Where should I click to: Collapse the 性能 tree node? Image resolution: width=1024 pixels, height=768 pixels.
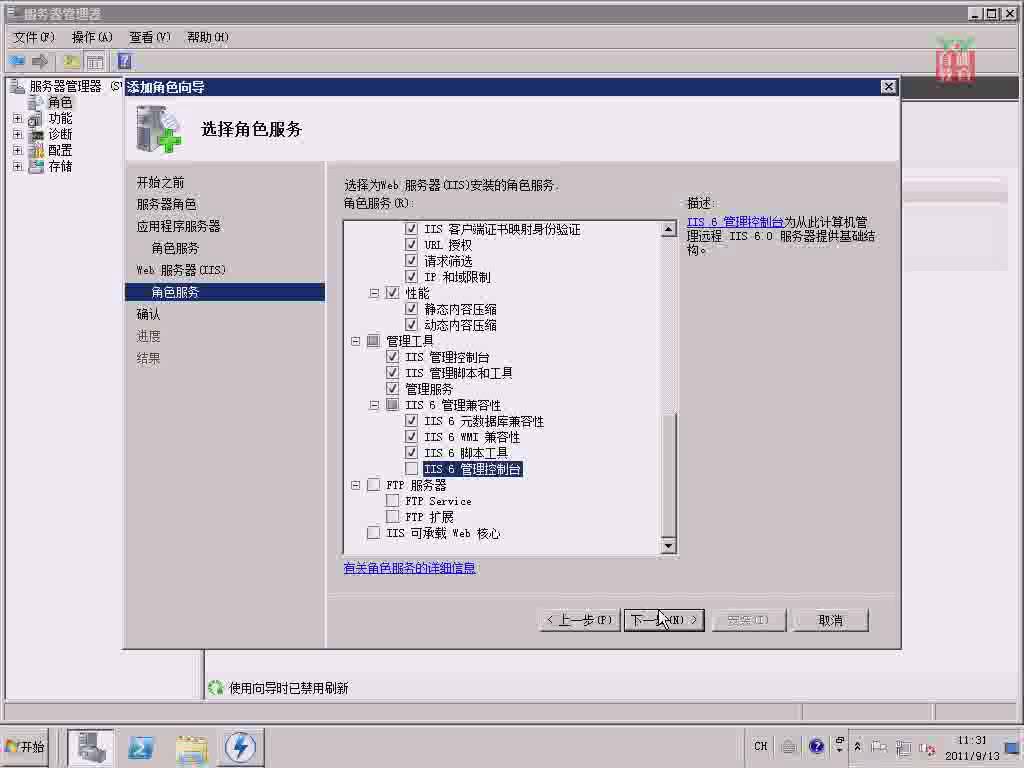[x=374, y=293]
